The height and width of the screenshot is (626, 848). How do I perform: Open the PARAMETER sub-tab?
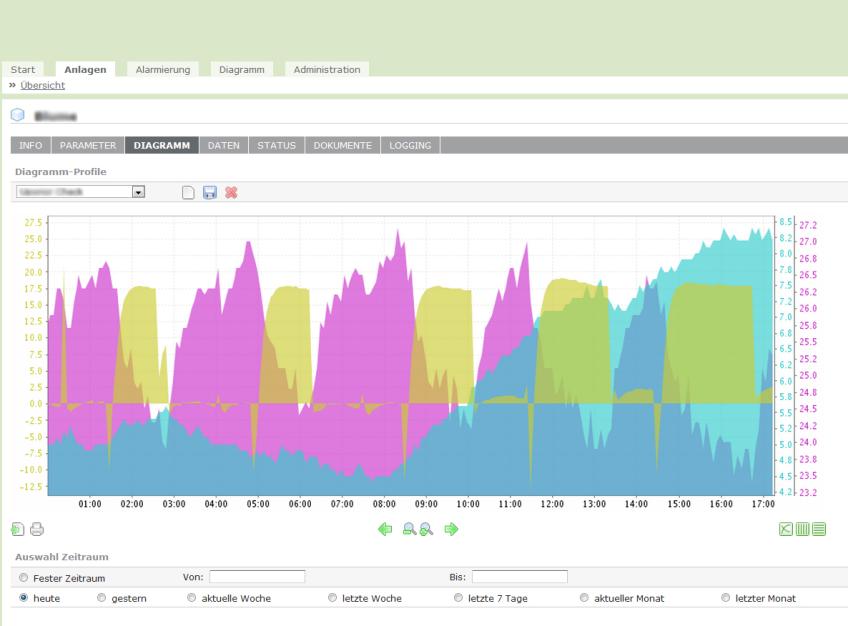pyautogui.click(x=87, y=145)
